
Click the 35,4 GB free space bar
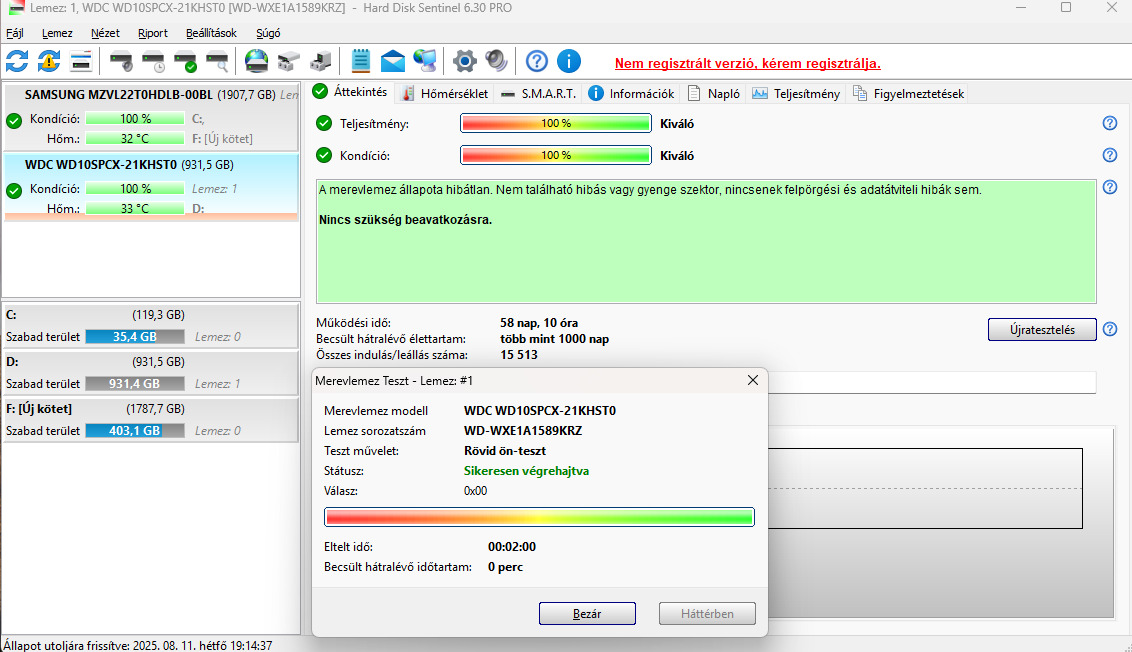pos(135,336)
